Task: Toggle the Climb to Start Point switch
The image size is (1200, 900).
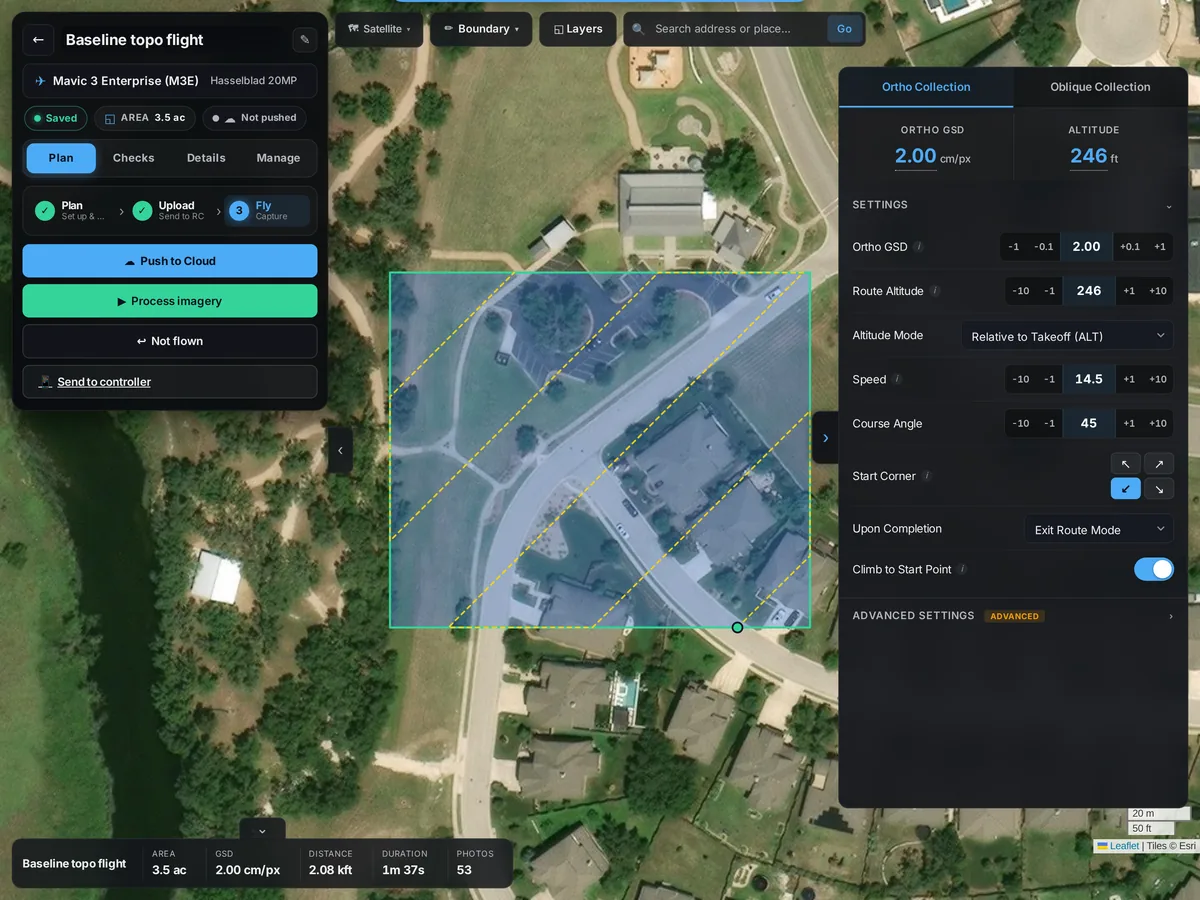Action: pyautogui.click(x=1153, y=569)
